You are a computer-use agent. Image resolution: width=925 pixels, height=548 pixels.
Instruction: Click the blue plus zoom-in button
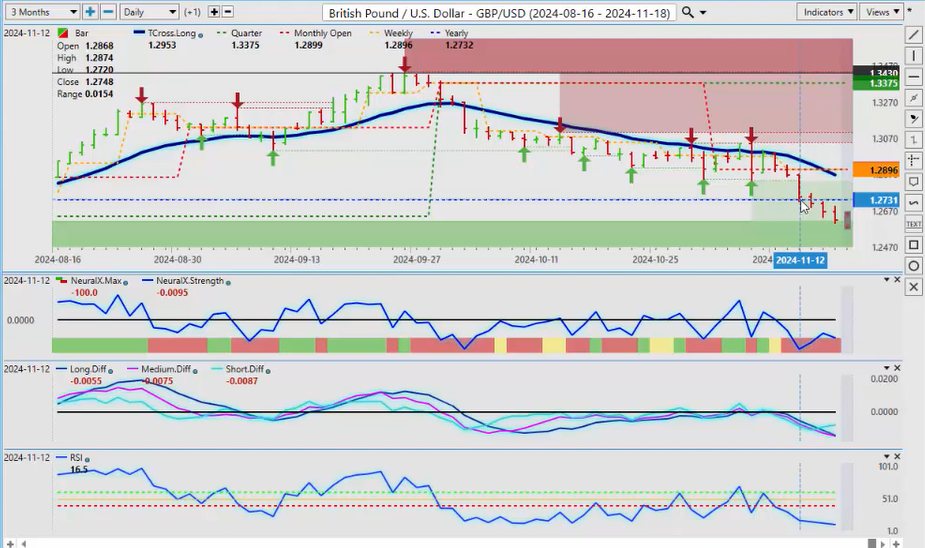(x=90, y=12)
